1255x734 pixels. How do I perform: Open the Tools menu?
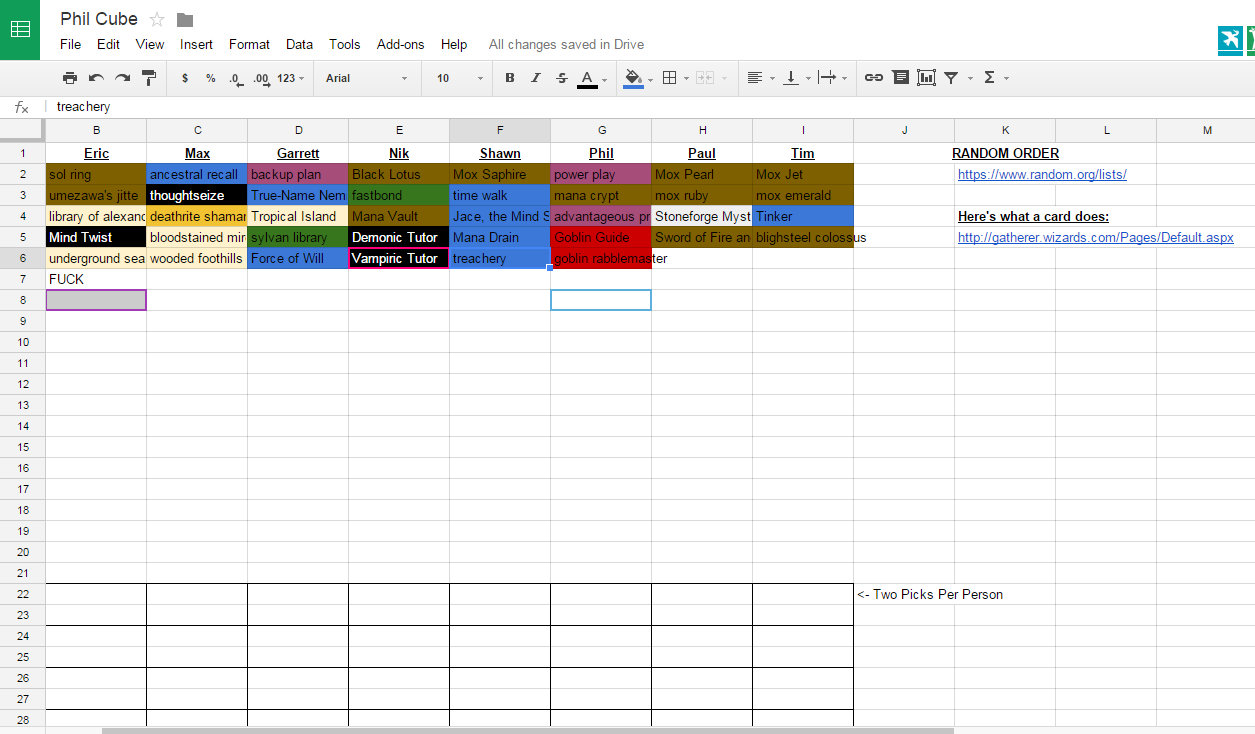(345, 44)
